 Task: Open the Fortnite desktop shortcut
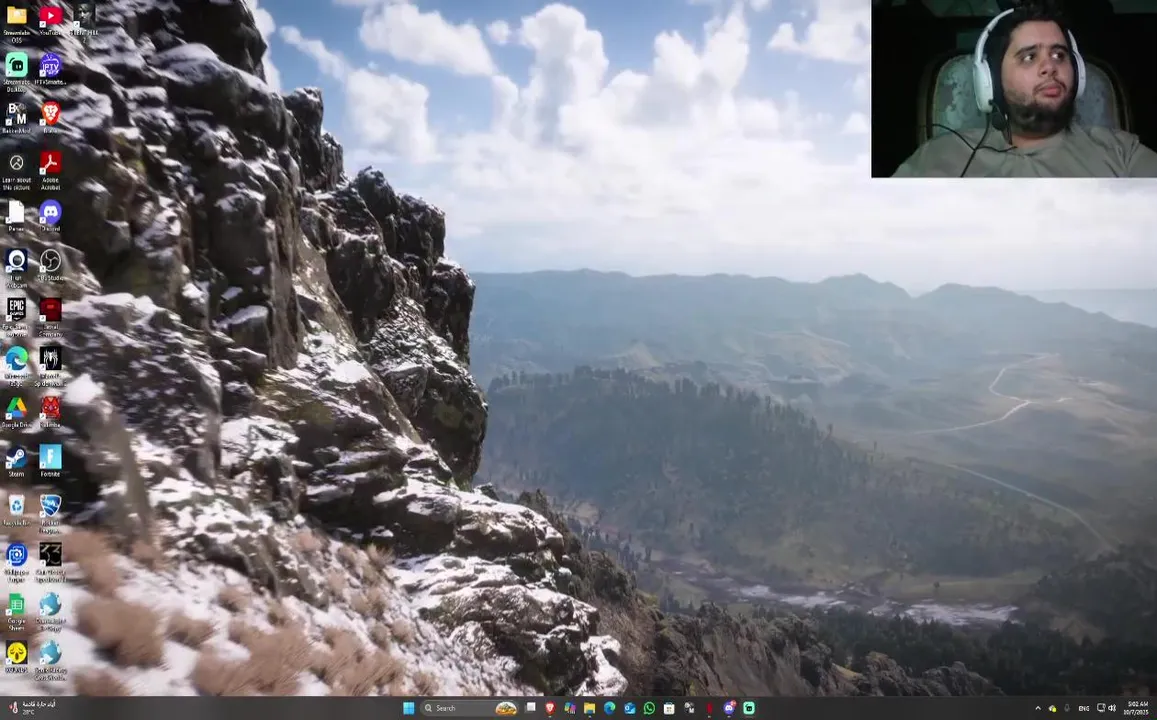click(50, 460)
